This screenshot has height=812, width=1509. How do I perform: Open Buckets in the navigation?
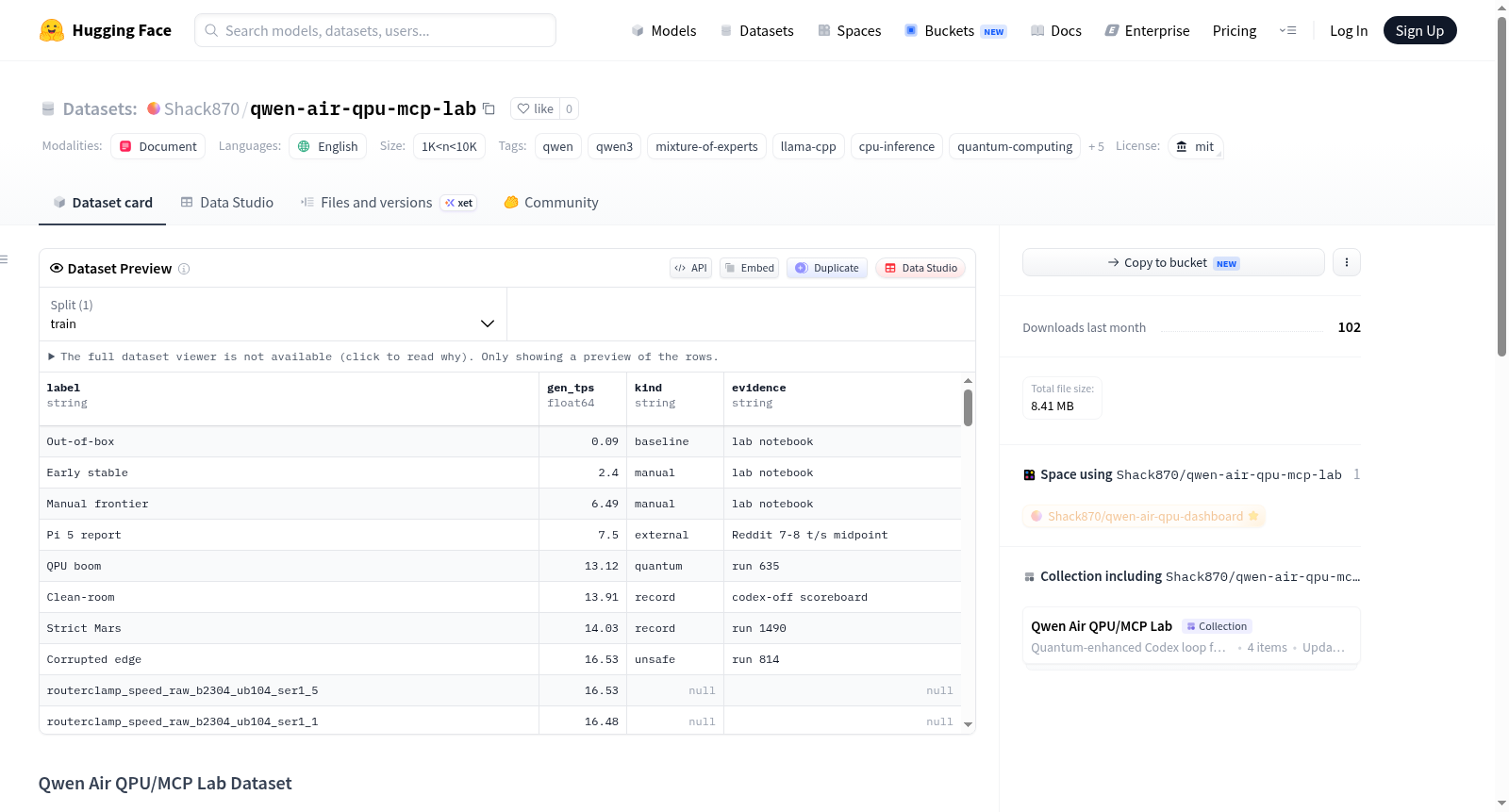point(955,31)
